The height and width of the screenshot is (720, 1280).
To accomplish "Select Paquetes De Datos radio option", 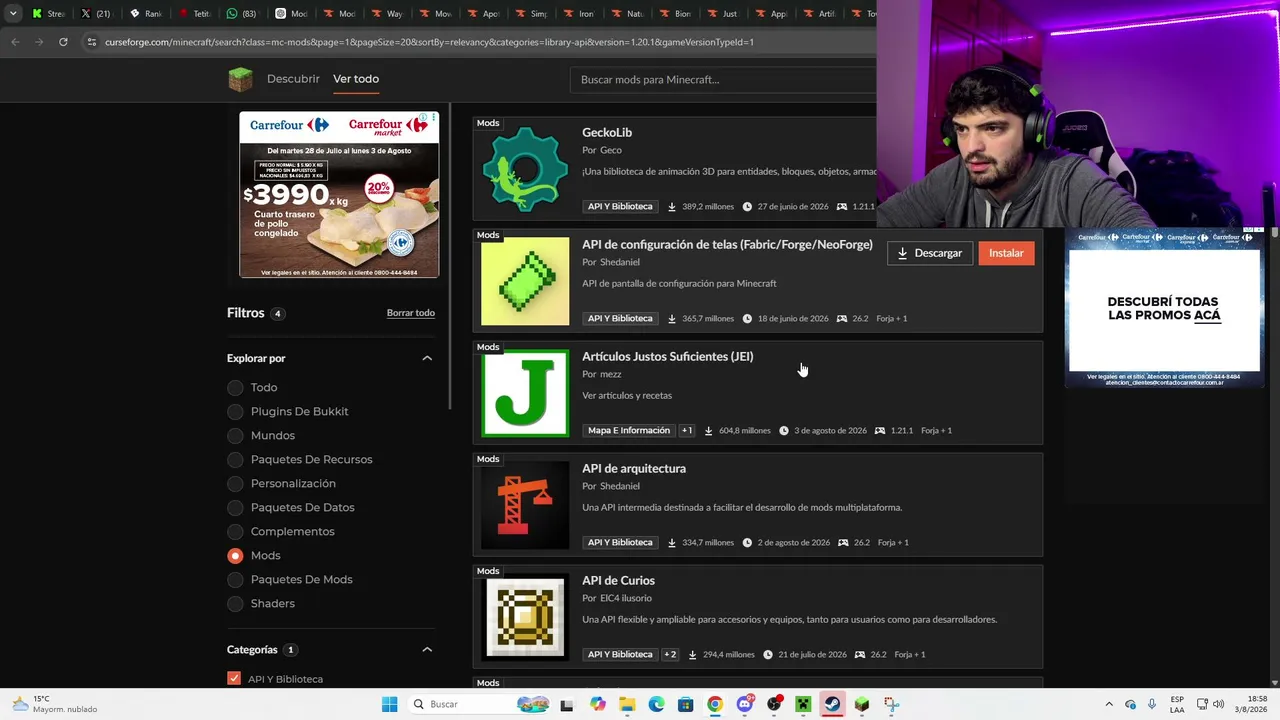I will [x=235, y=507].
